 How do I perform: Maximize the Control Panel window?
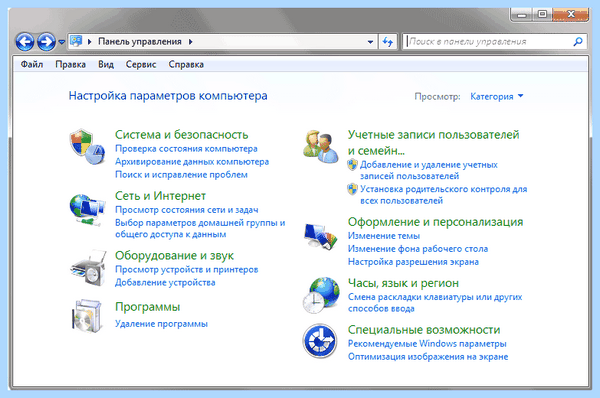pyautogui.click(x=542, y=15)
